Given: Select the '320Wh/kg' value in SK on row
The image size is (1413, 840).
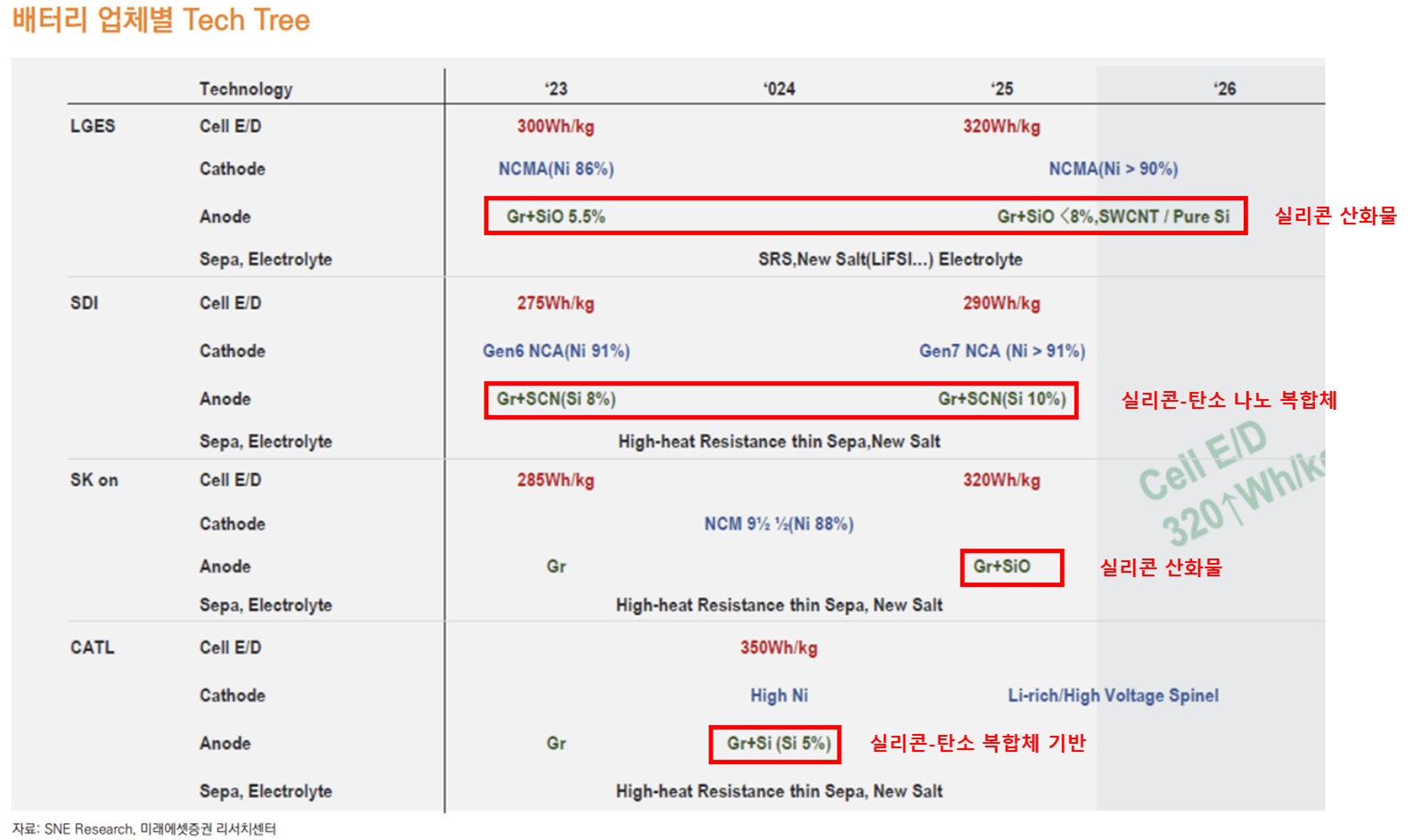Looking at the screenshot, I should pyautogui.click(x=1001, y=480).
